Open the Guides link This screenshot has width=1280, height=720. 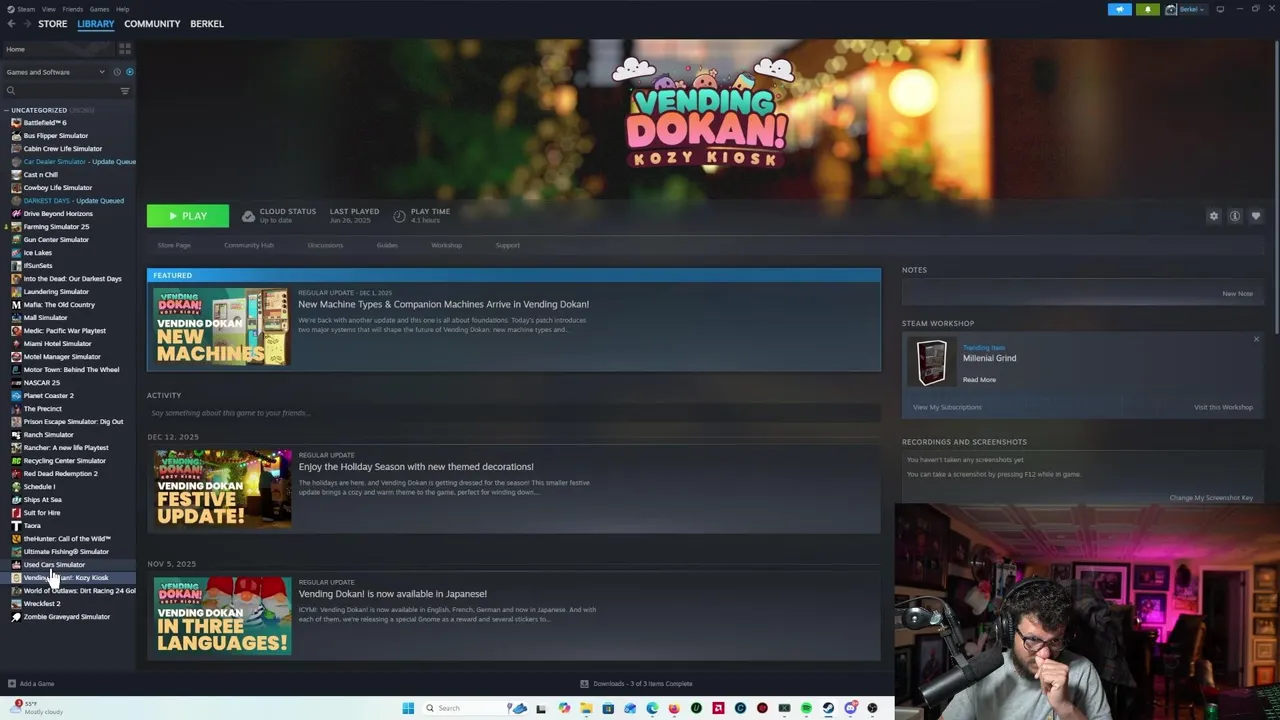click(x=387, y=245)
